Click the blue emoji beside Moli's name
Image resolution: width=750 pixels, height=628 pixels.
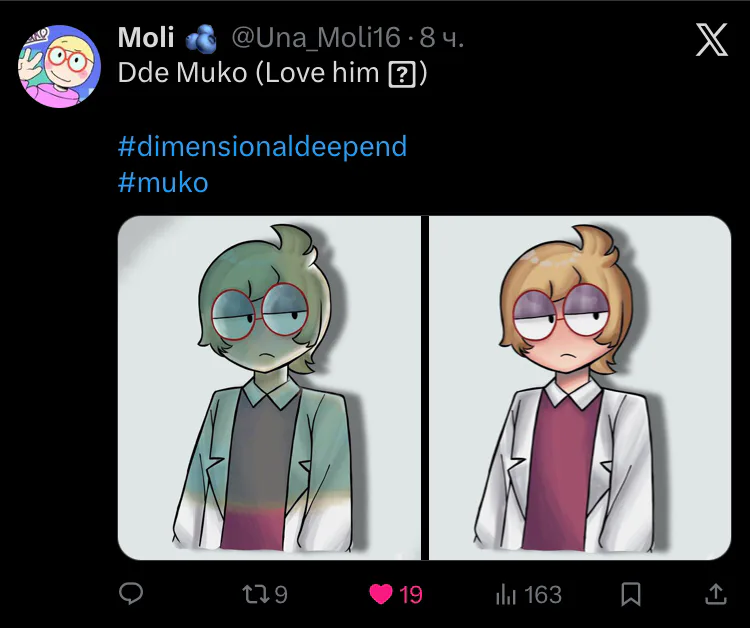[201, 39]
